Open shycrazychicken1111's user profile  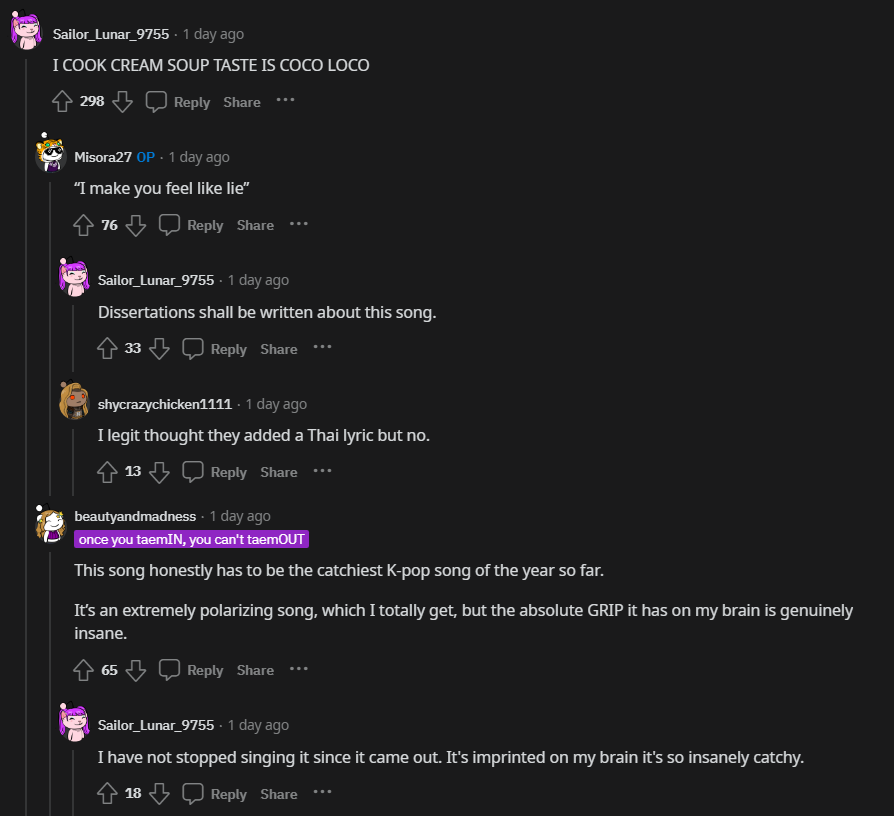click(x=164, y=404)
